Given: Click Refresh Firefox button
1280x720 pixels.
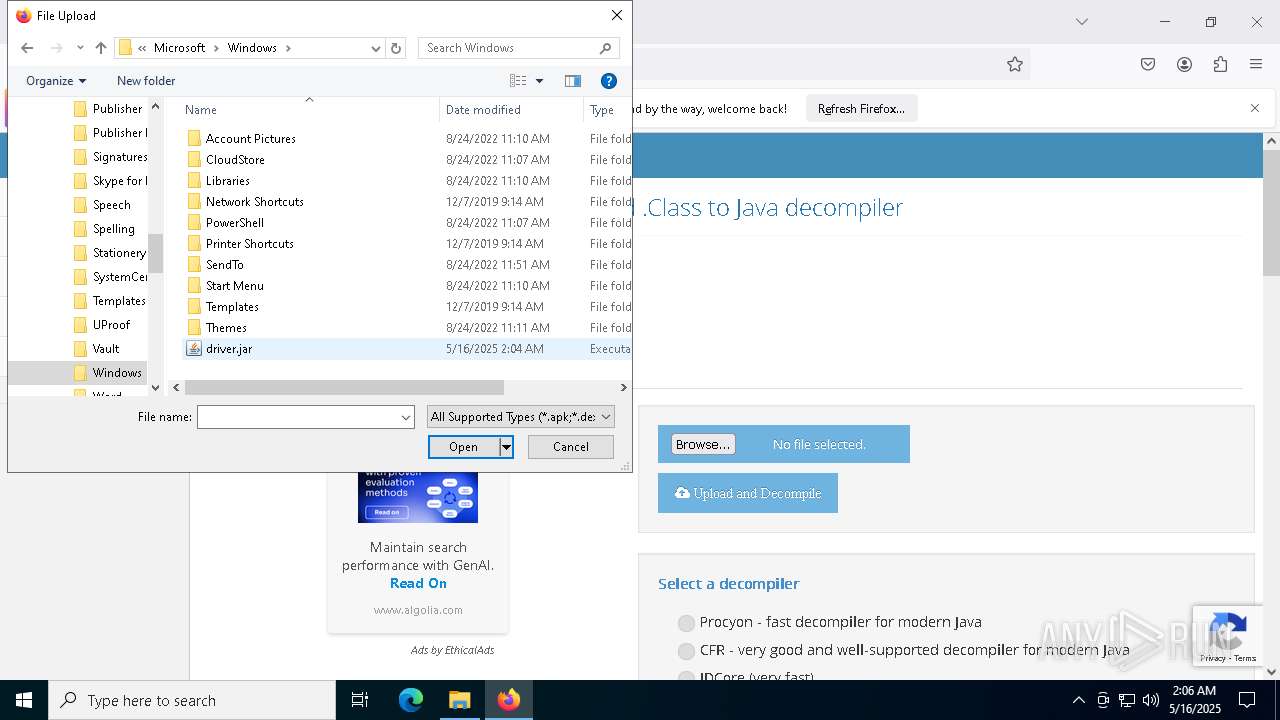Looking at the screenshot, I should [x=861, y=109].
